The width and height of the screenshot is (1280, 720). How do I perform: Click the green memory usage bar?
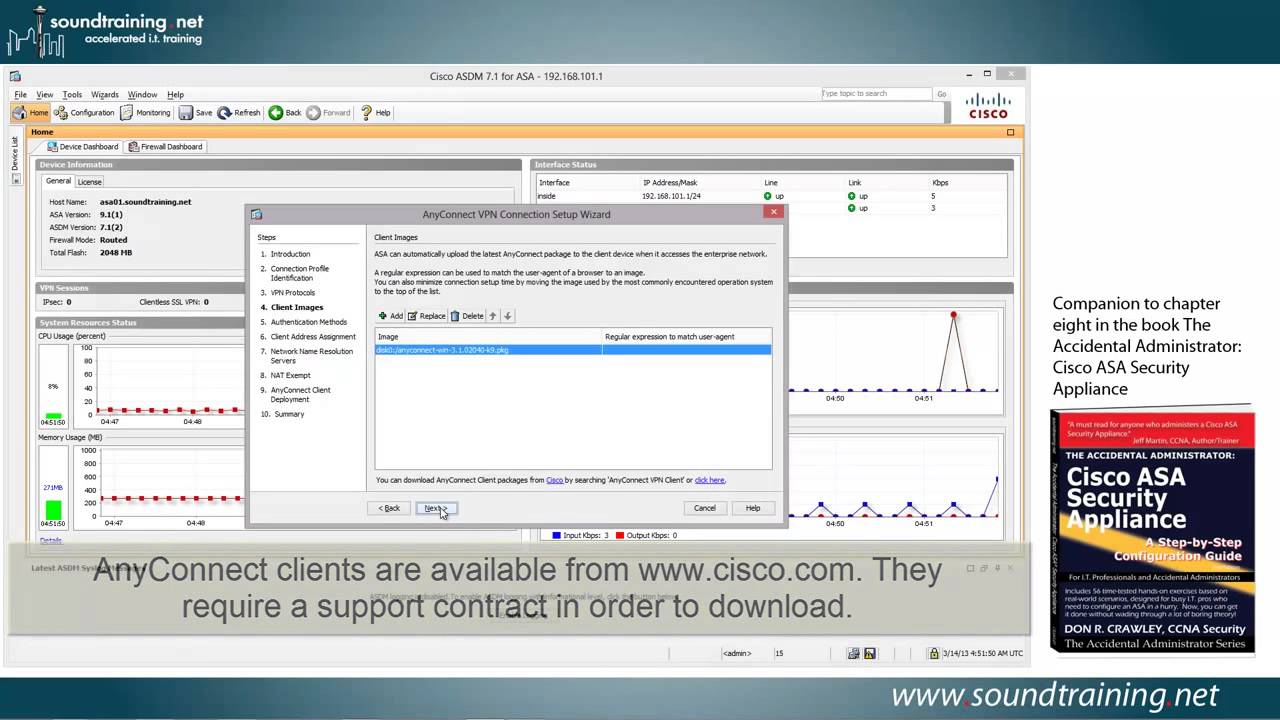point(53,510)
